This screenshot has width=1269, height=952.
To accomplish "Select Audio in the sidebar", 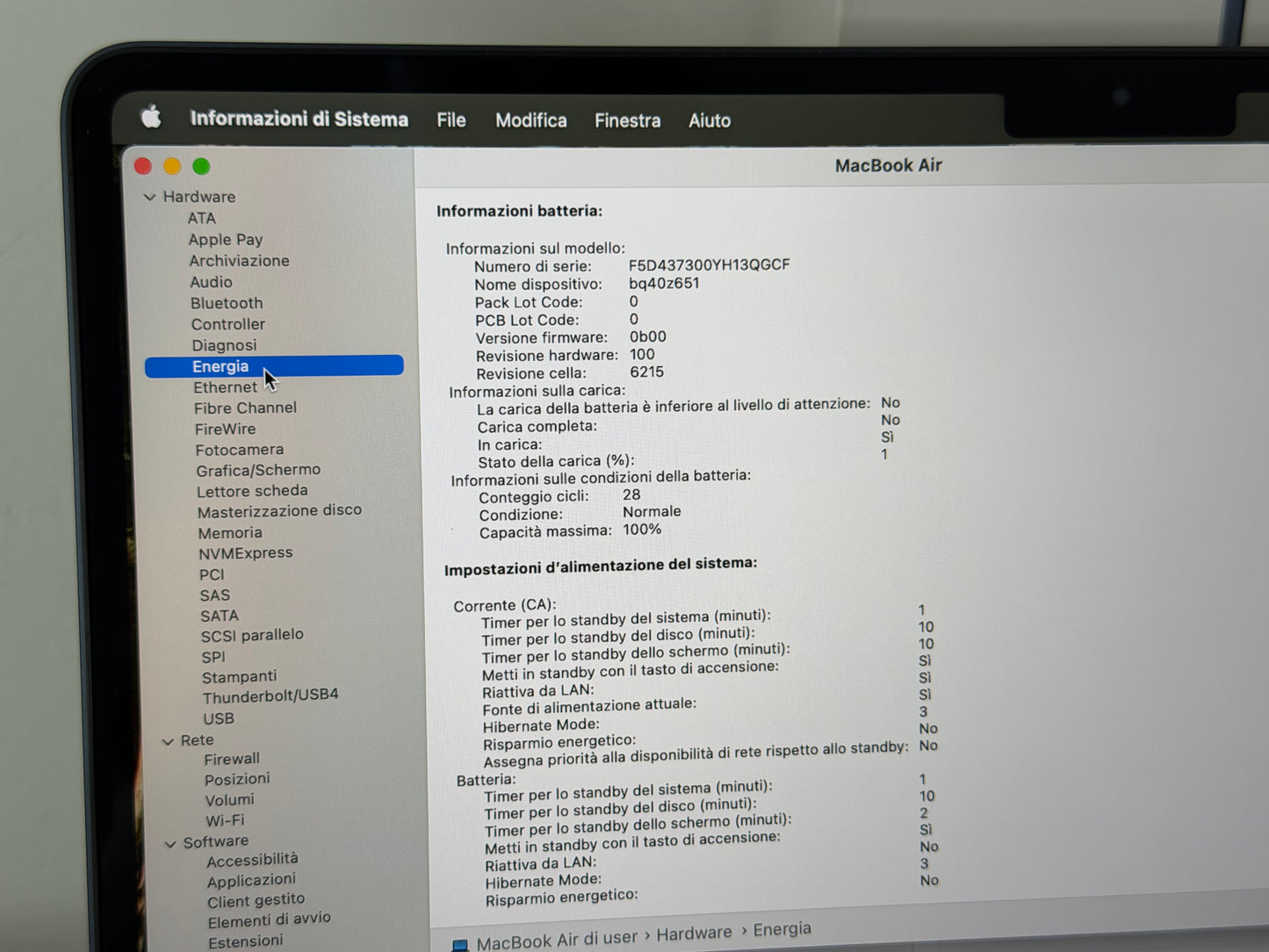I will (212, 282).
